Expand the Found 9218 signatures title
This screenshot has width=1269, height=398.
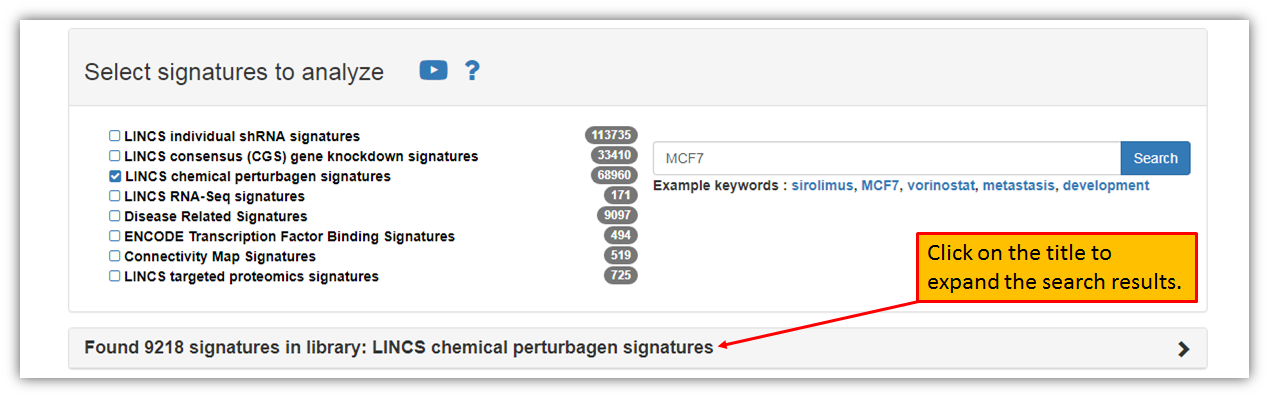[399, 348]
